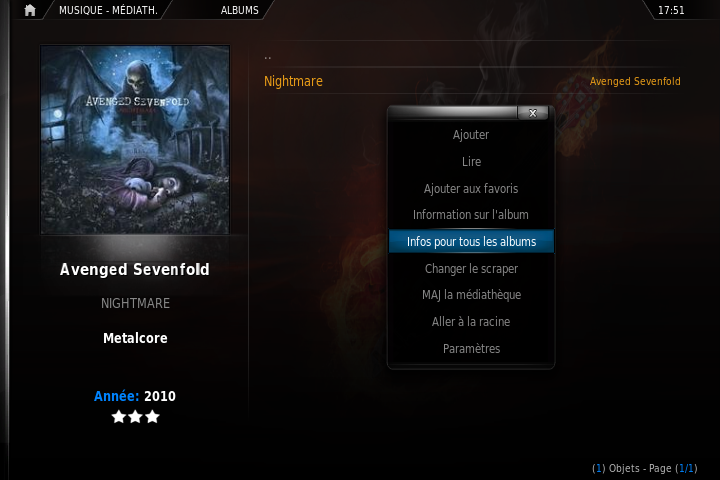Image resolution: width=720 pixels, height=480 pixels.
Task: Choose MAJ la médiathèque
Action: [471, 295]
